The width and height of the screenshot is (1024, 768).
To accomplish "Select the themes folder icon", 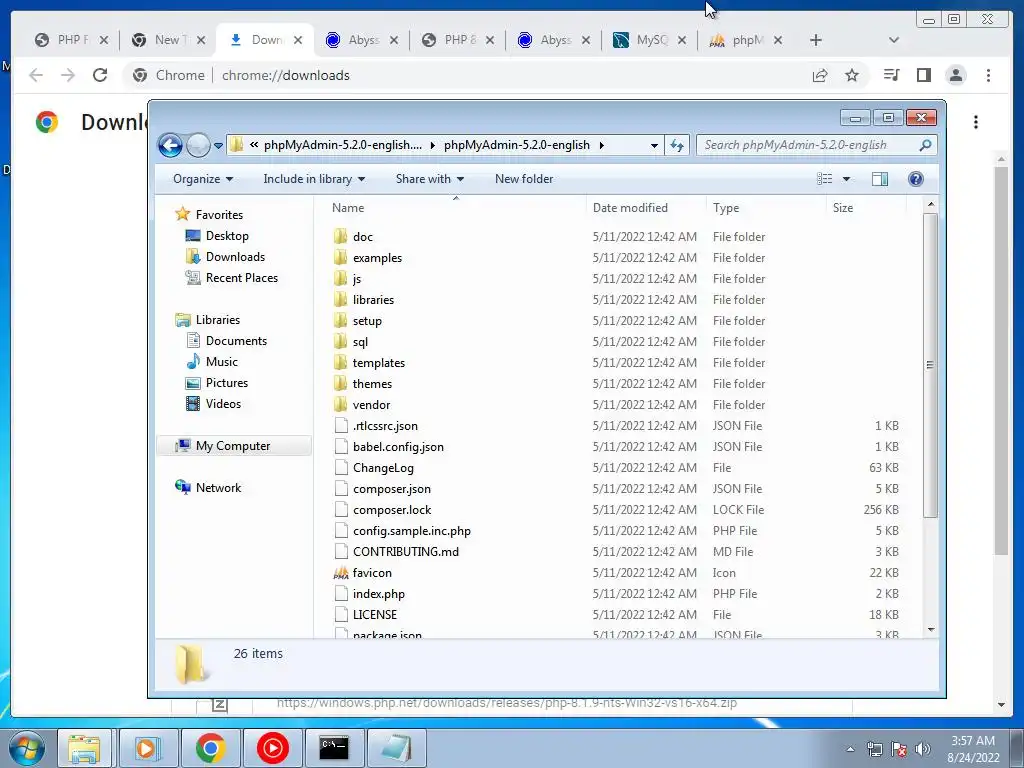I will (340, 383).
